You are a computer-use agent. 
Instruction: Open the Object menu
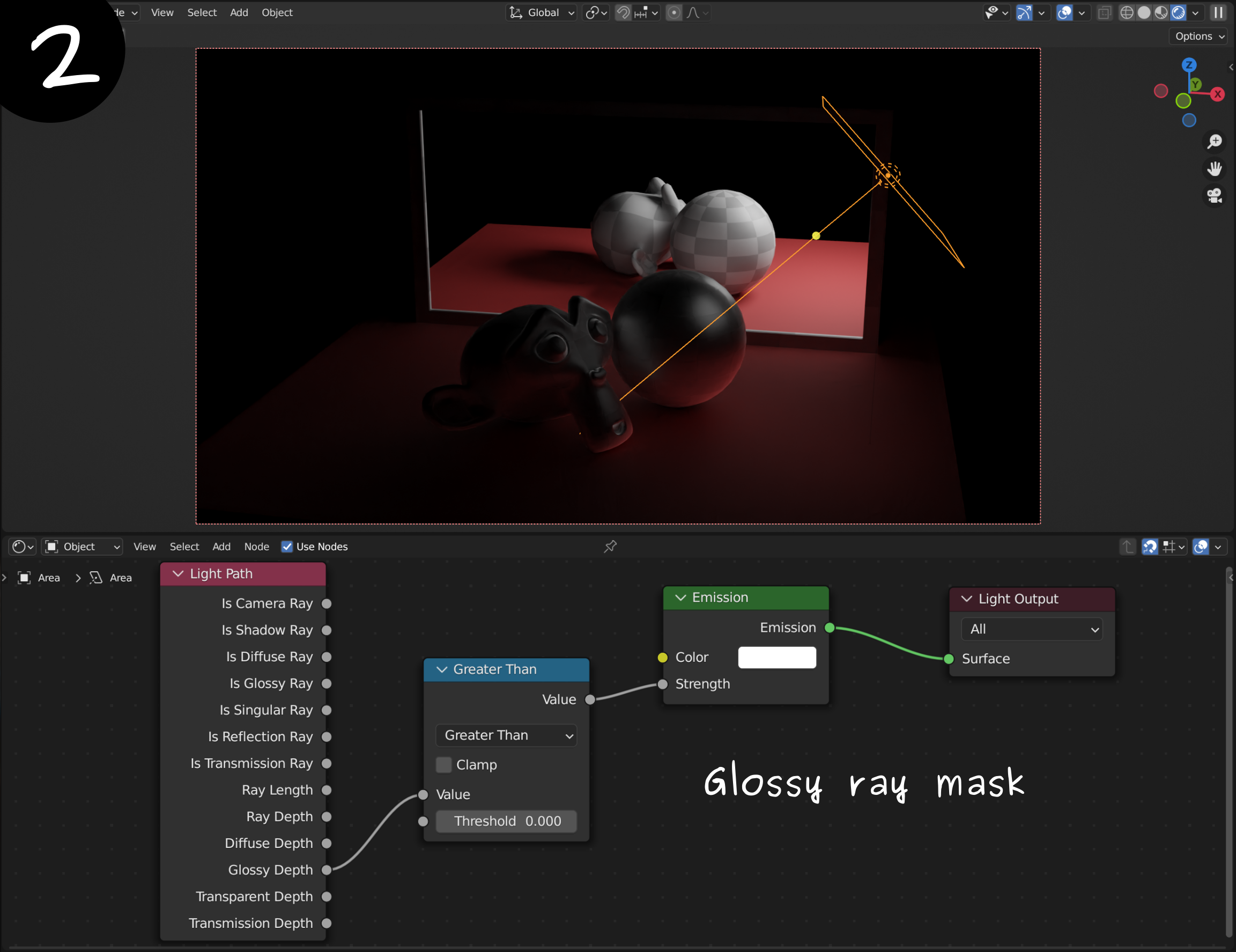coord(277,12)
